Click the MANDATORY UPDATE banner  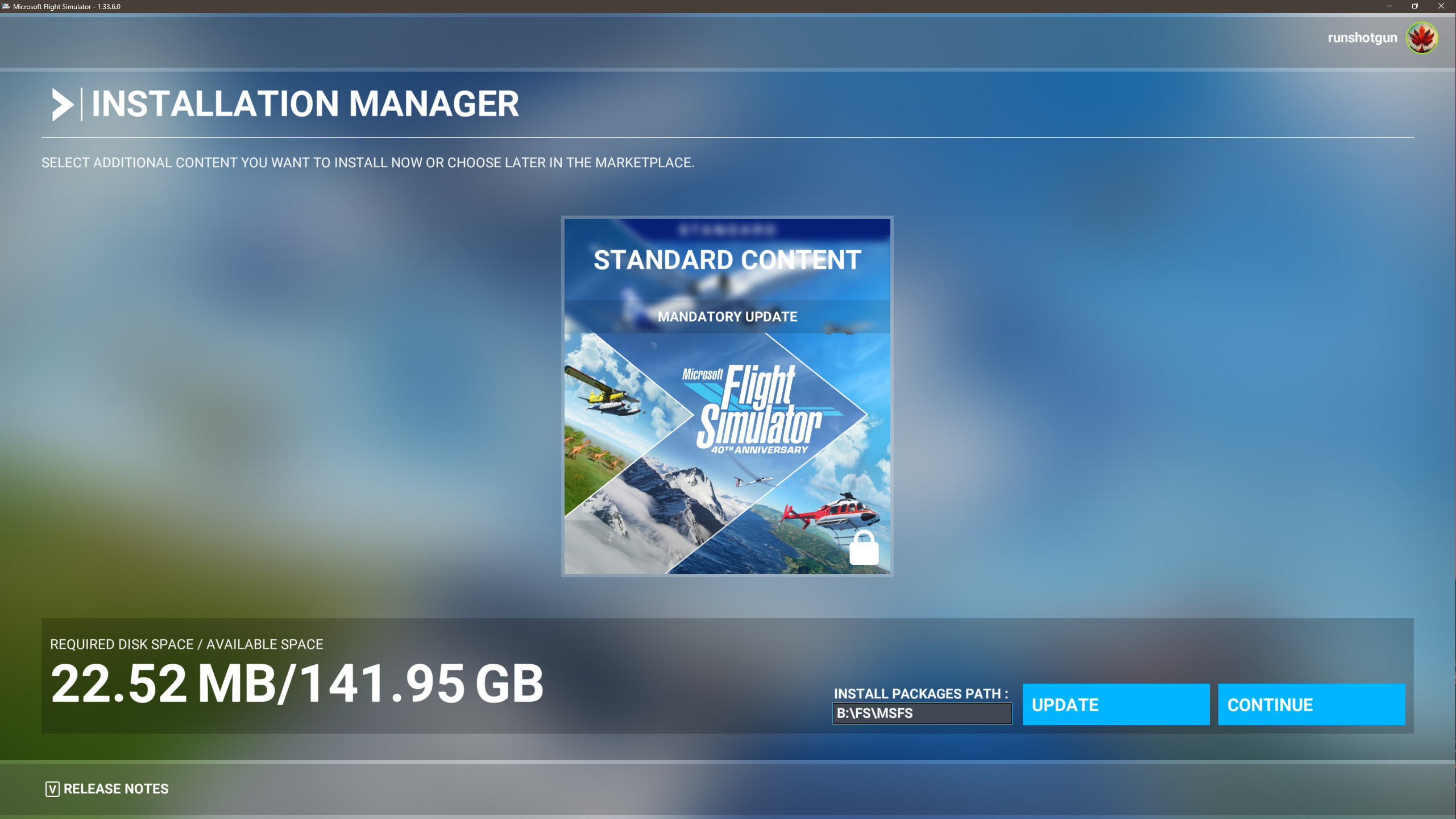[727, 317]
